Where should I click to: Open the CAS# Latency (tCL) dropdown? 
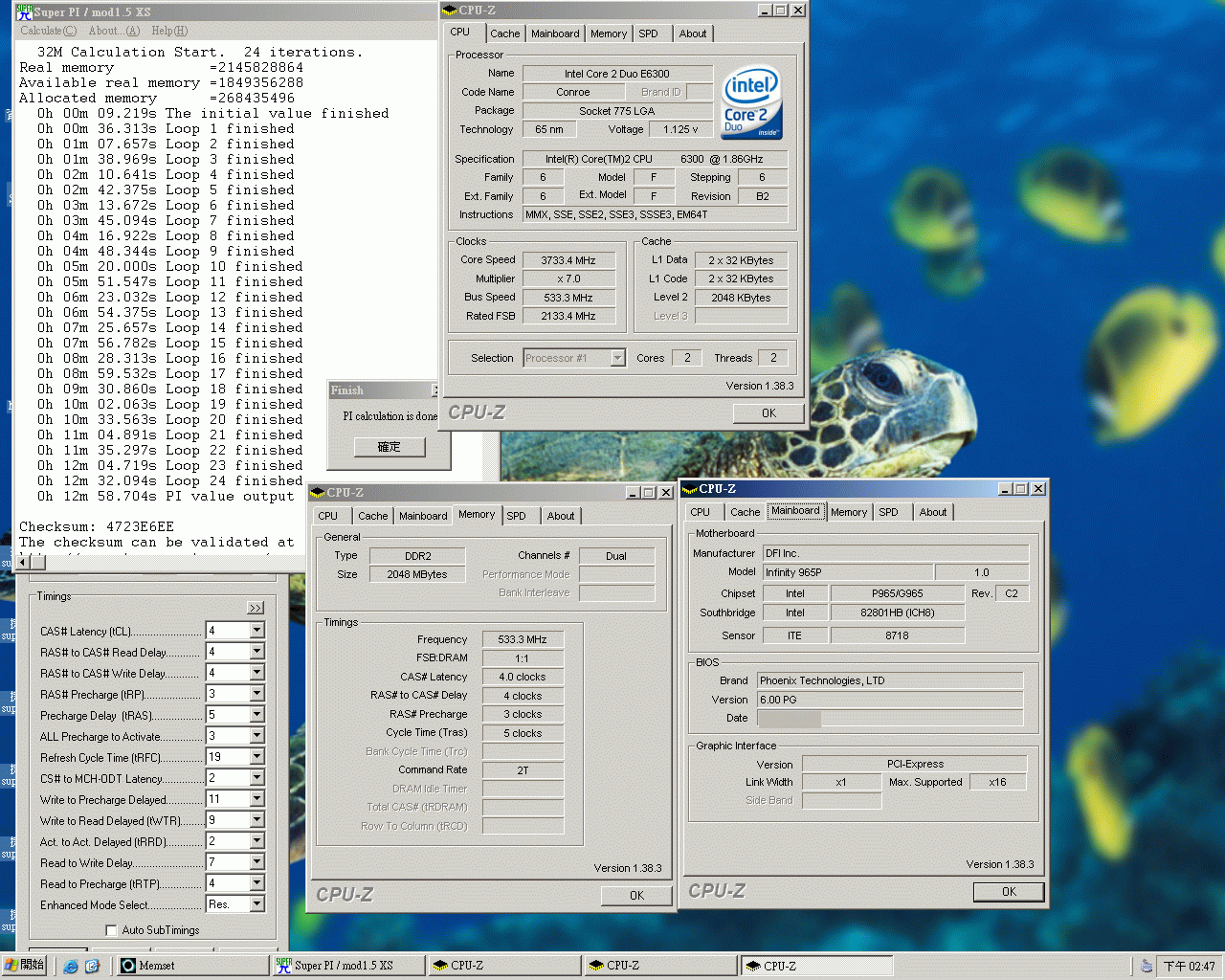(256, 631)
